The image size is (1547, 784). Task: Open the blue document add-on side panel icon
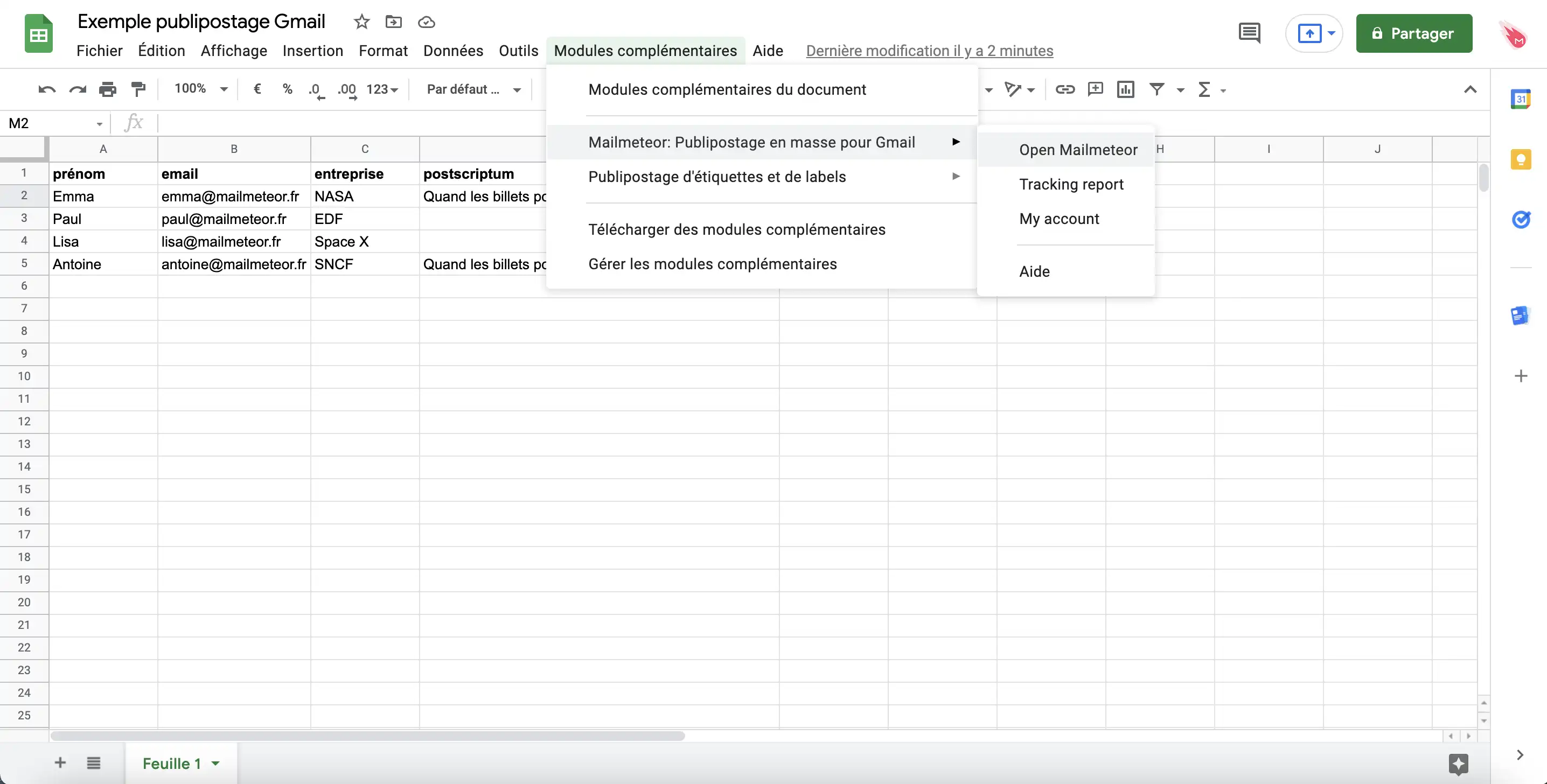coord(1520,315)
